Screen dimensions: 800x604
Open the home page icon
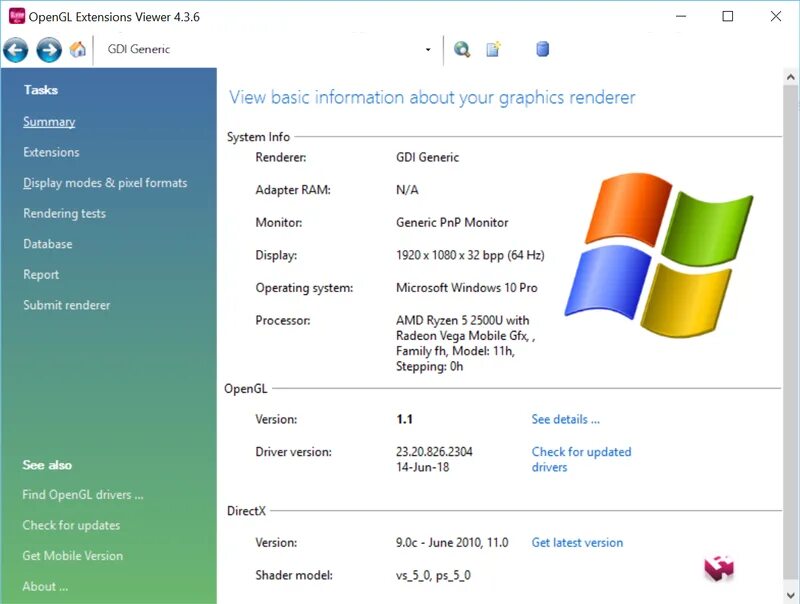click(x=78, y=49)
